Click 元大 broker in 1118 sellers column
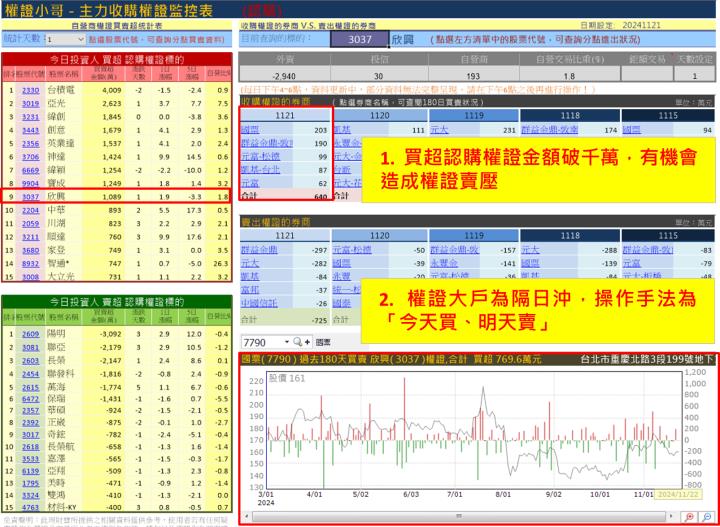 click(x=531, y=250)
